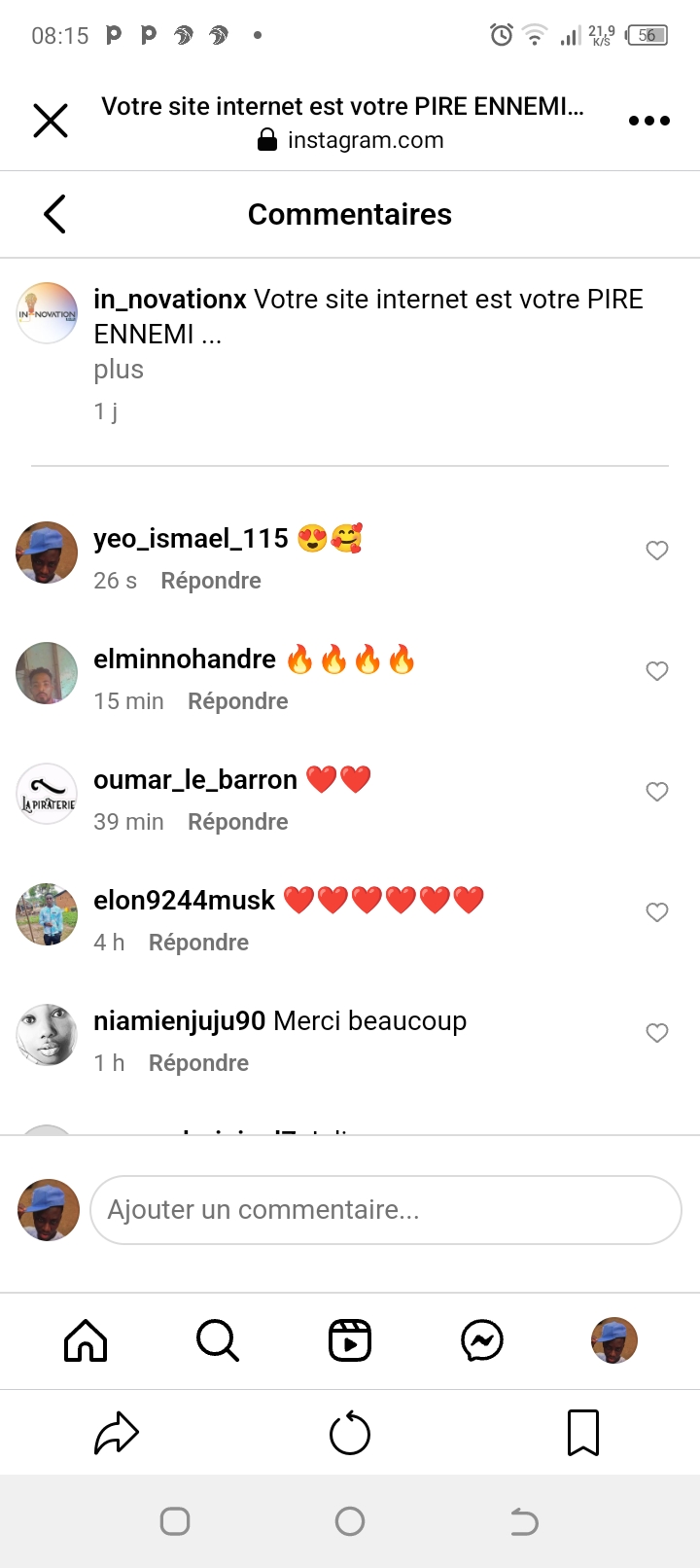Image resolution: width=700 pixels, height=1568 pixels.
Task: Like yeo_ismael_115's comment
Action: [657, 551]
